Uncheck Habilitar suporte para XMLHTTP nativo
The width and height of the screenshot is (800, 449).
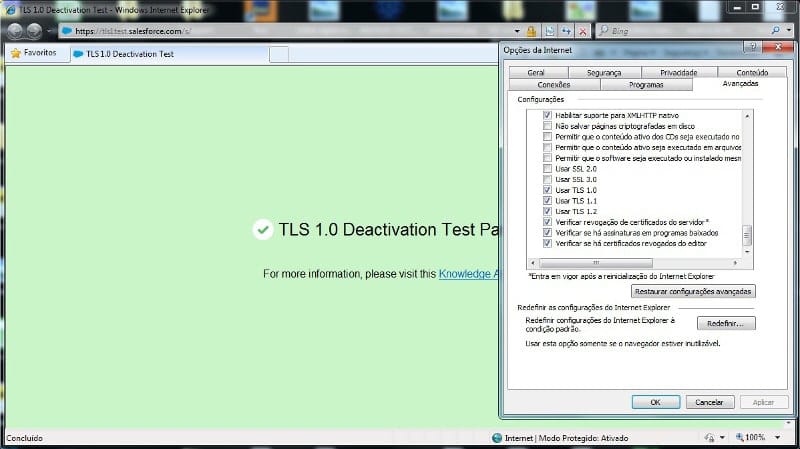pos(547,115)
